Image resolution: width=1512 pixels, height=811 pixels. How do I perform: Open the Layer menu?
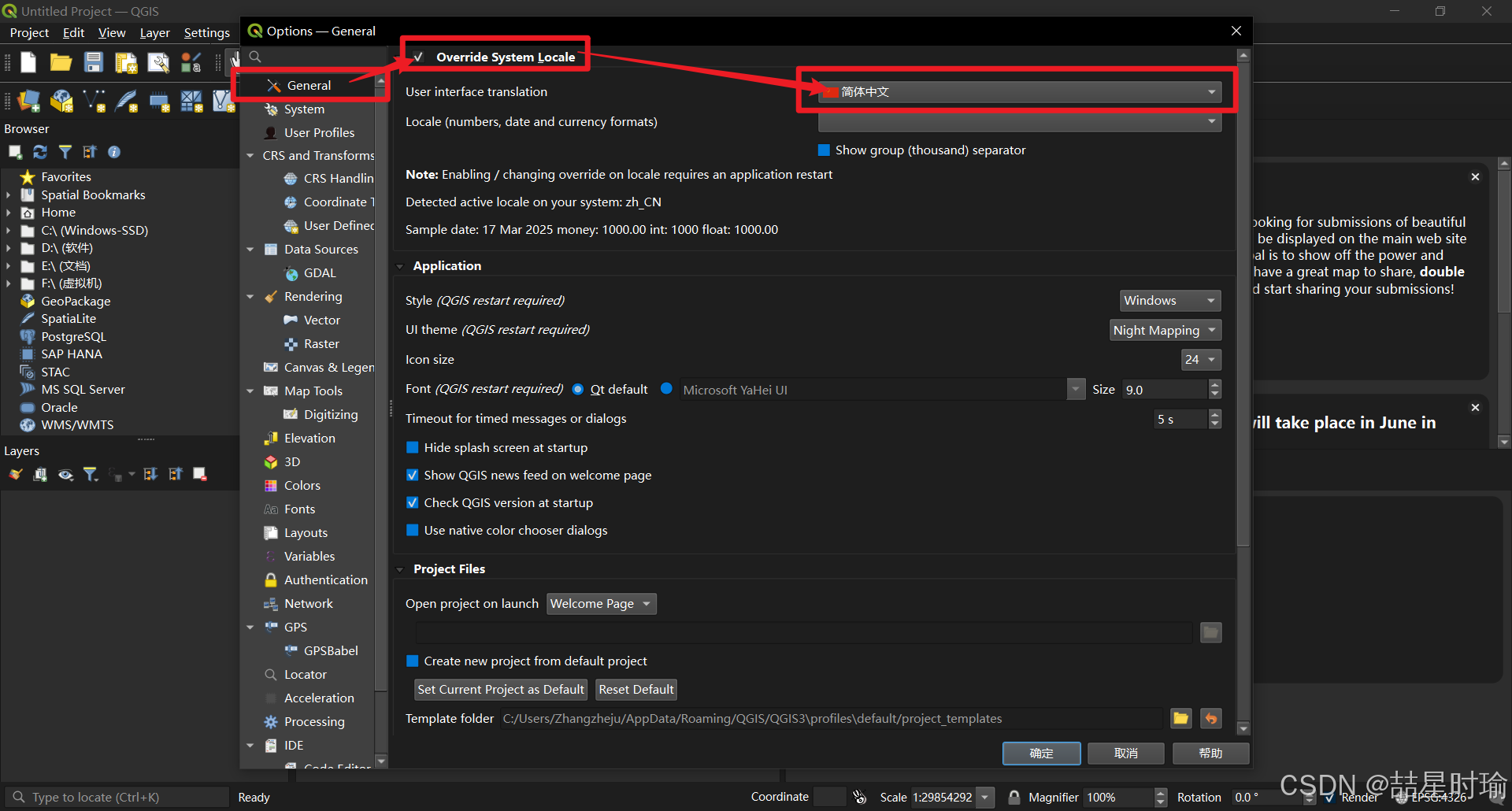(x=155, y=32)
